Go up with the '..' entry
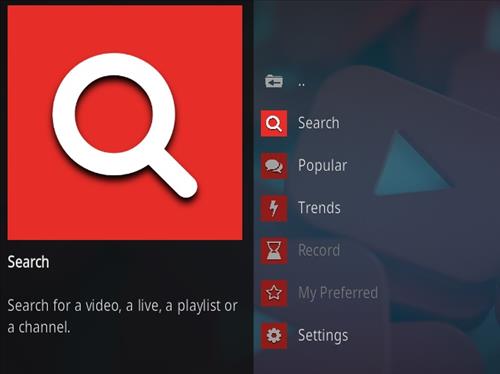This screenshot has height=374, width=500. (302, 84)
